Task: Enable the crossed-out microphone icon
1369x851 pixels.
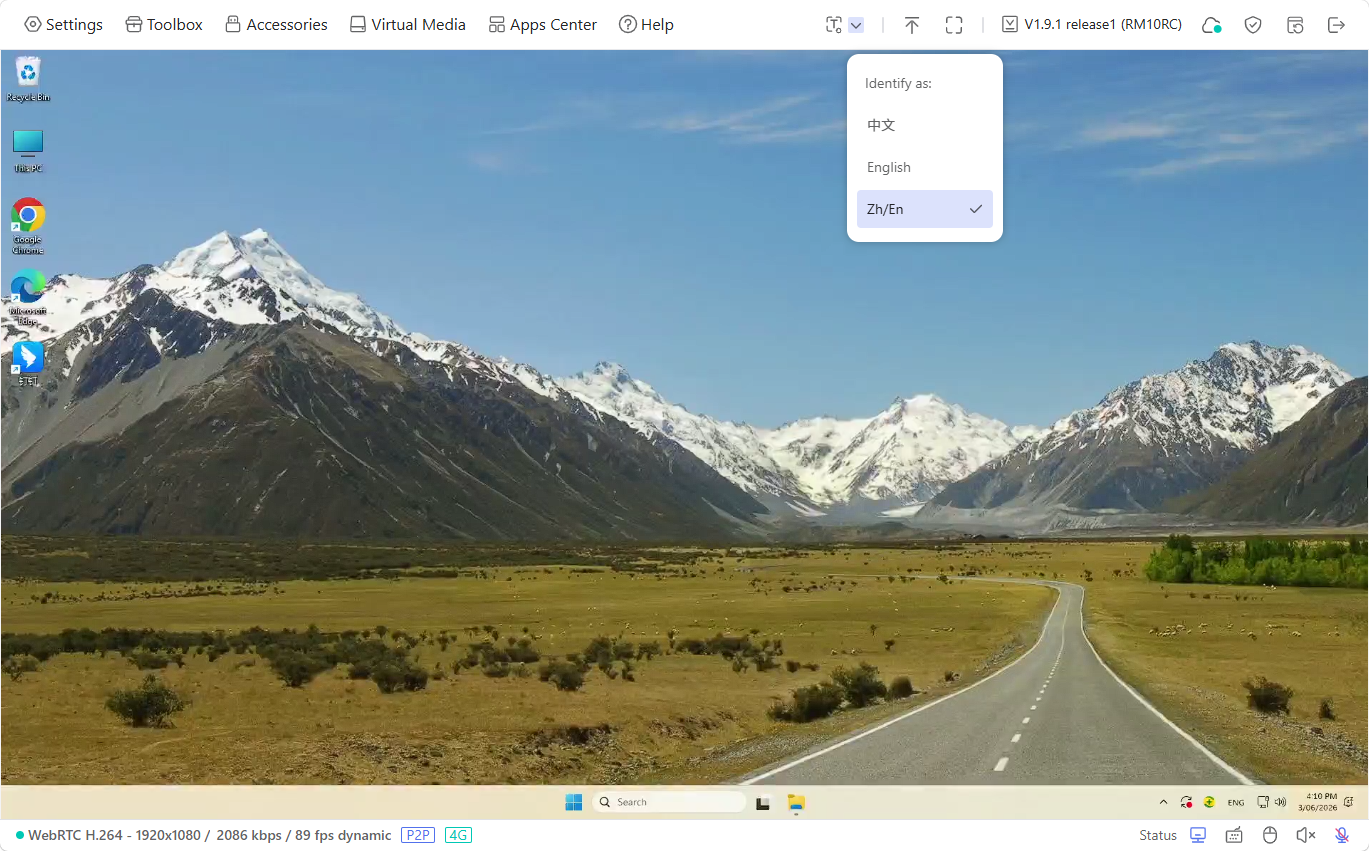Action: pos(1342,835)
